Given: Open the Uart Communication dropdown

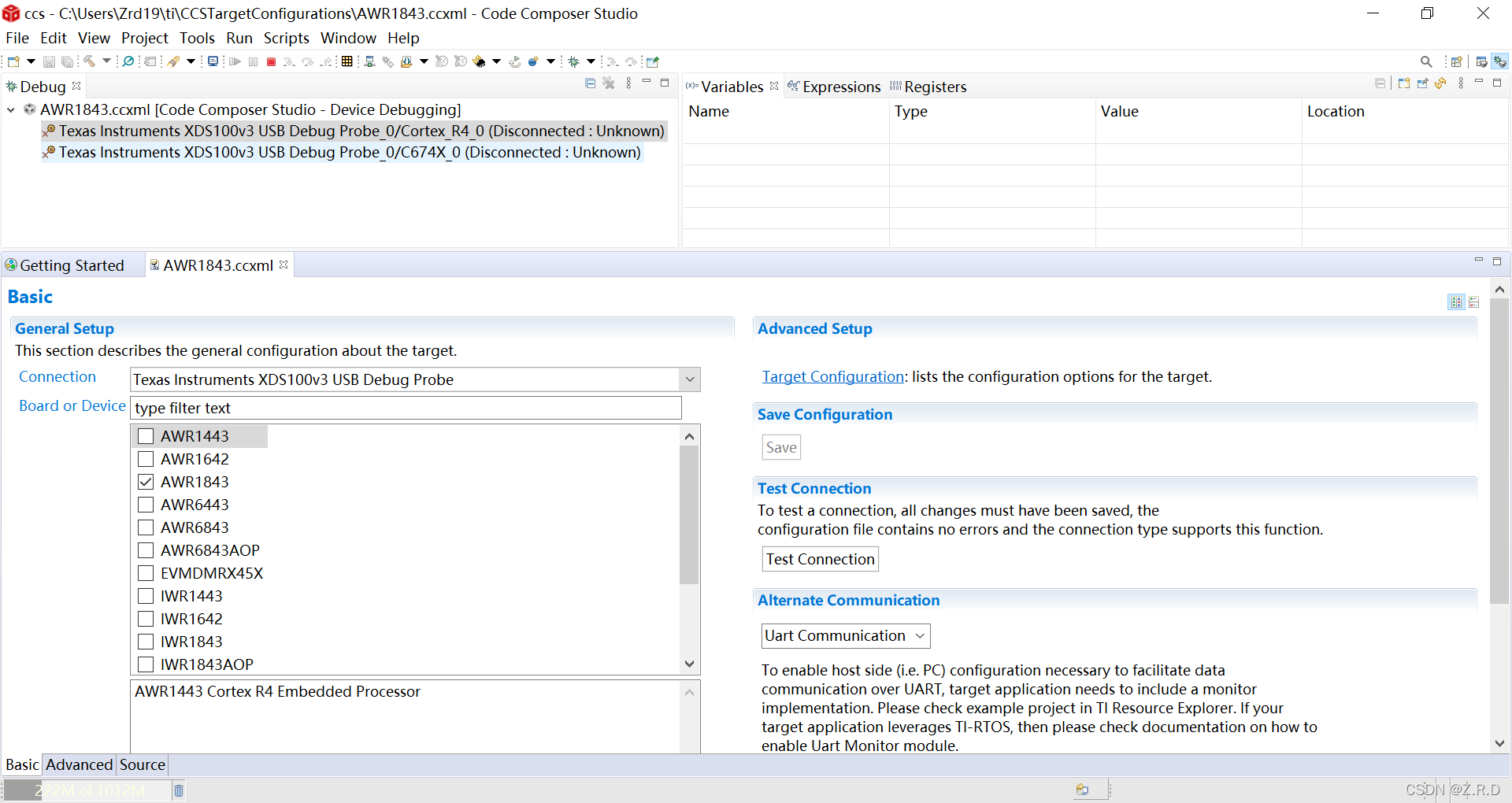Looking at the screenshot, I should pyautogui.click(x=846, y=636).
